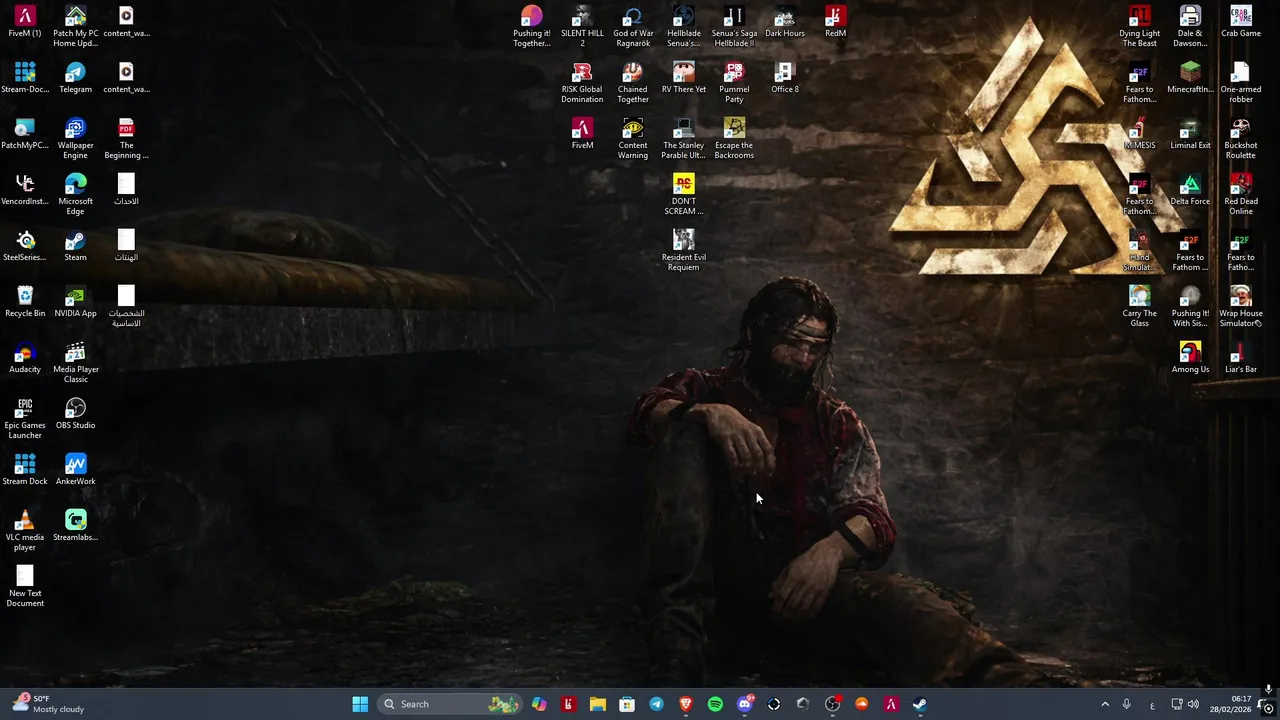Viewport: 1280px width, 720px height.
Task: Open the clock and date flyout
Action: tap(1229, 704)
